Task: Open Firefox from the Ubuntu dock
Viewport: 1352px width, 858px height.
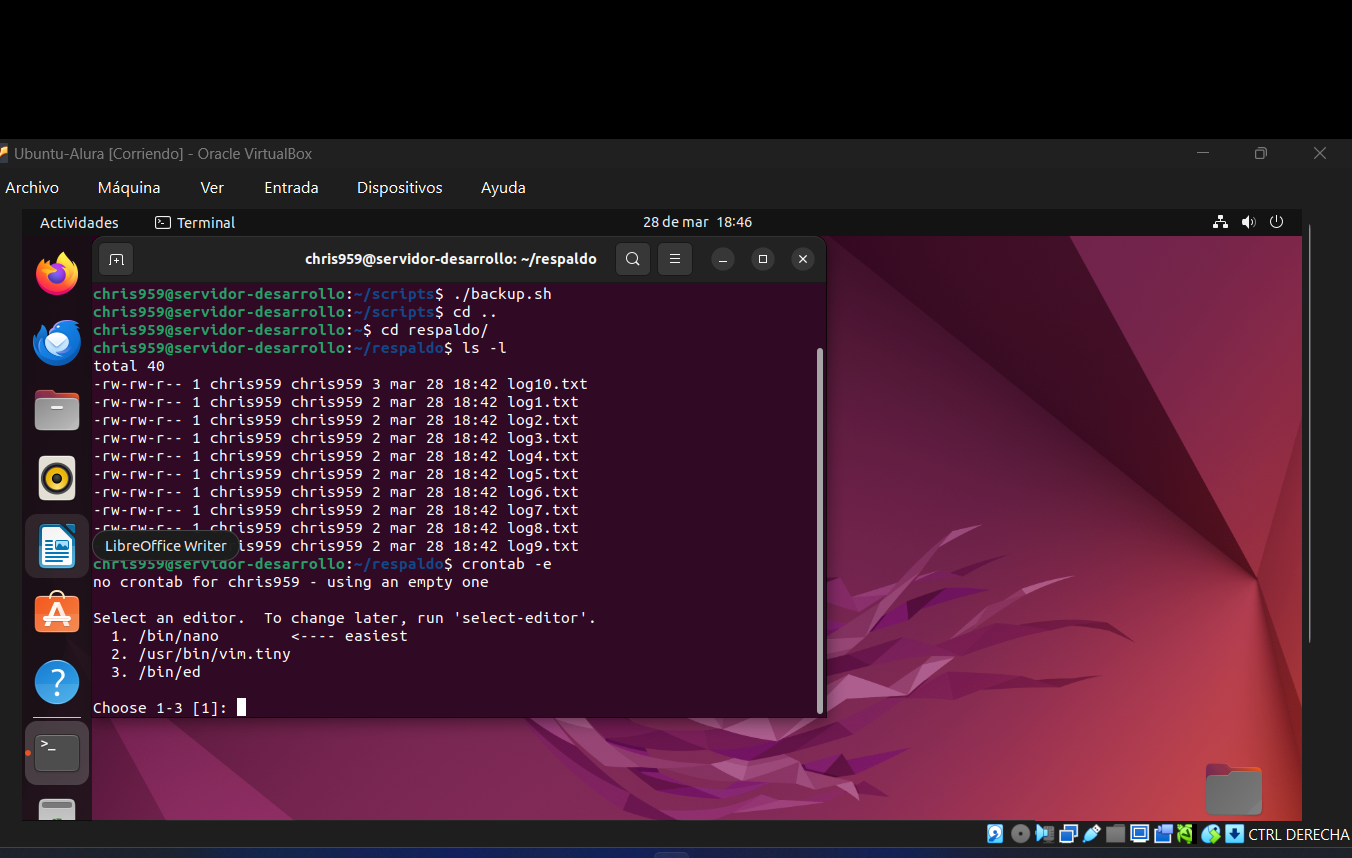Action: pyautogui.click(x=56, y=273)
